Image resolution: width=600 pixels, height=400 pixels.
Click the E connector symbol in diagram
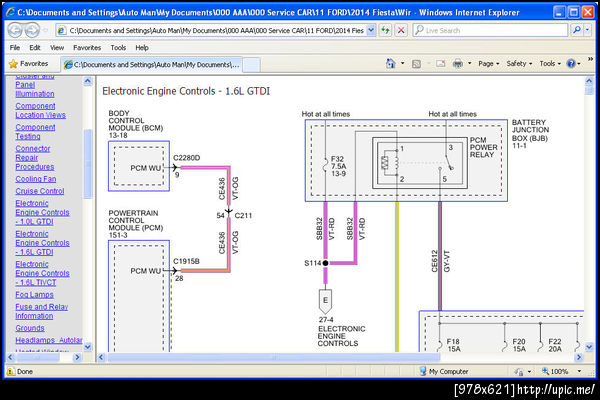[x=325, y=301]
